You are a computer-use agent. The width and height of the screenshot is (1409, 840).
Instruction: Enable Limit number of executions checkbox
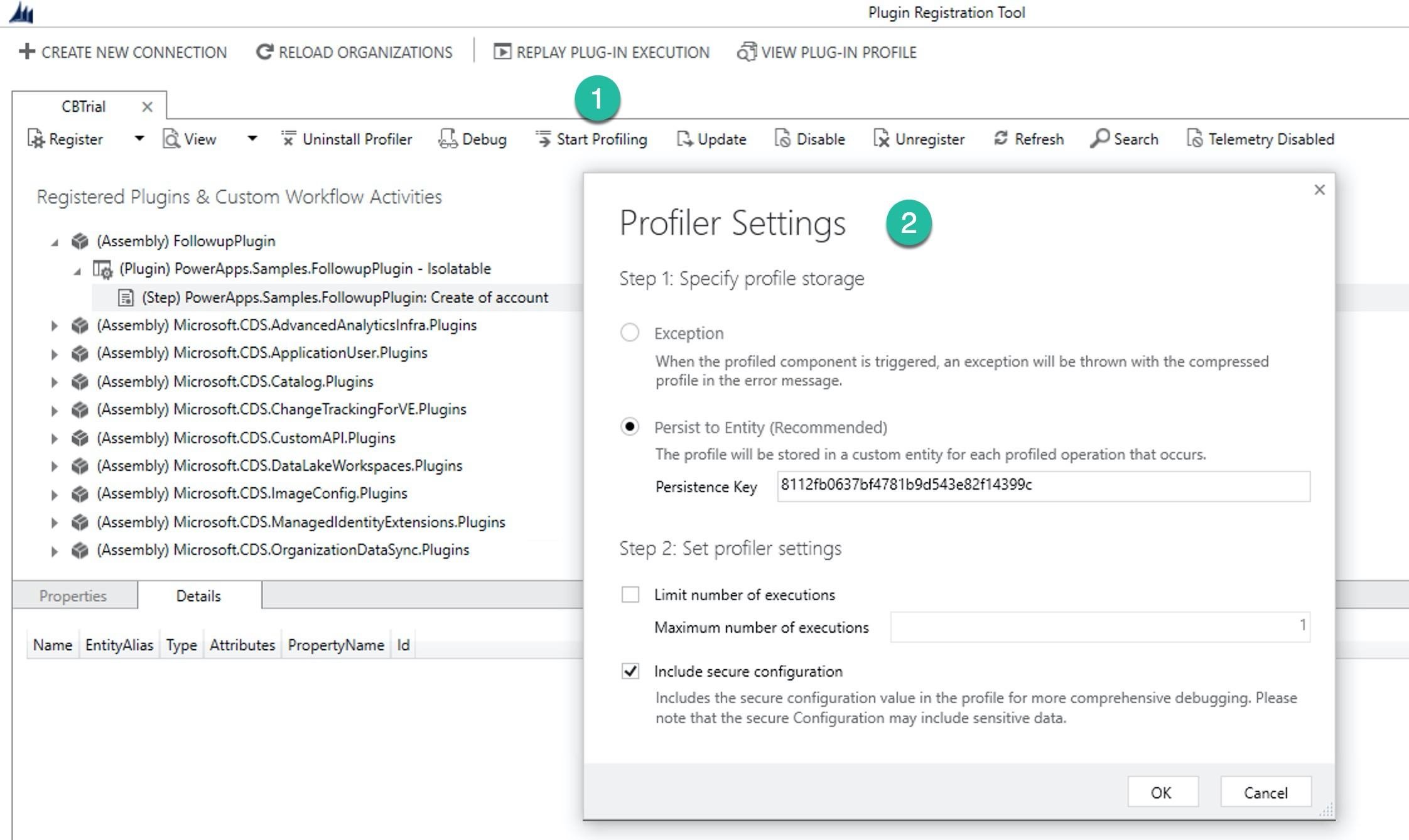(x=630, y=594)
